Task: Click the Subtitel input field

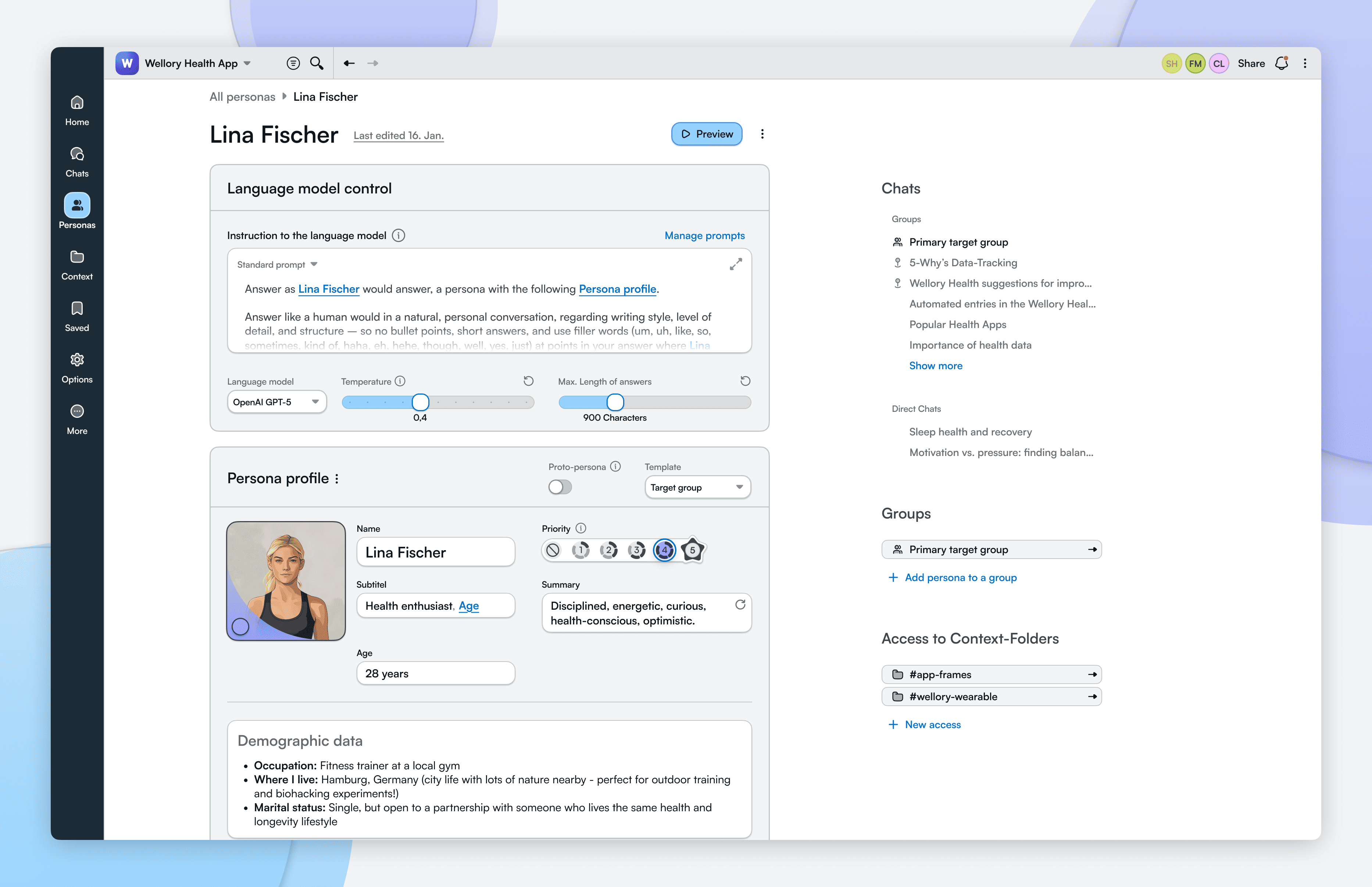Action: (436, 606)
